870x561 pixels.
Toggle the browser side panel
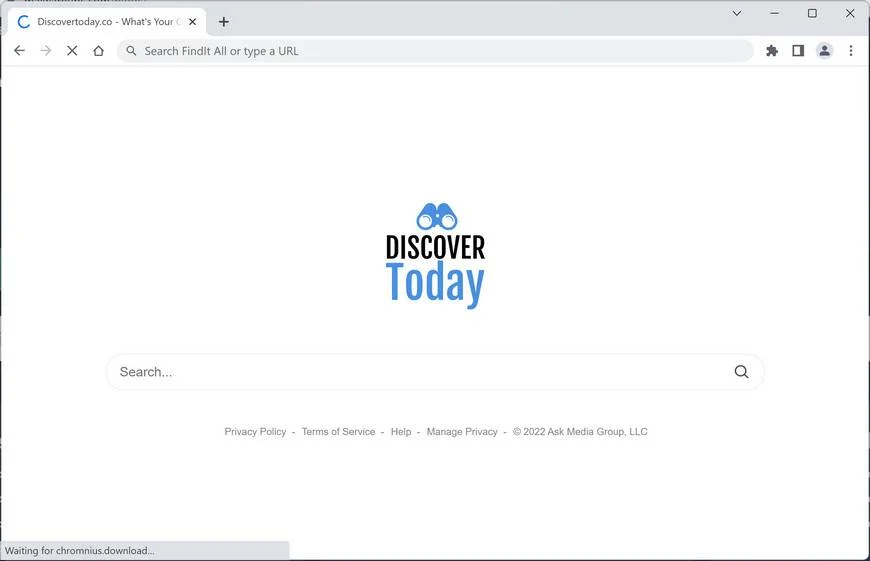798,51
